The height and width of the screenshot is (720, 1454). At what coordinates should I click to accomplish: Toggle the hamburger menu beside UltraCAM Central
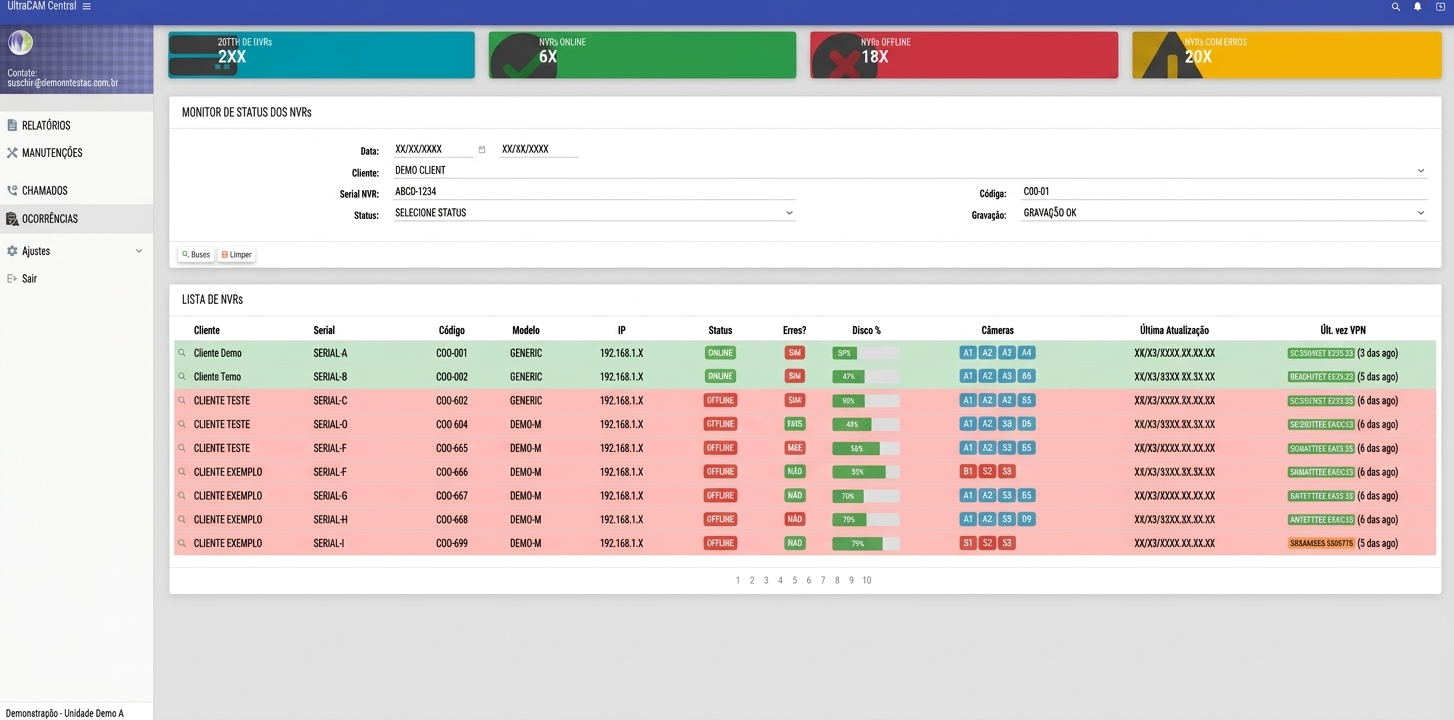click(87, 7)
